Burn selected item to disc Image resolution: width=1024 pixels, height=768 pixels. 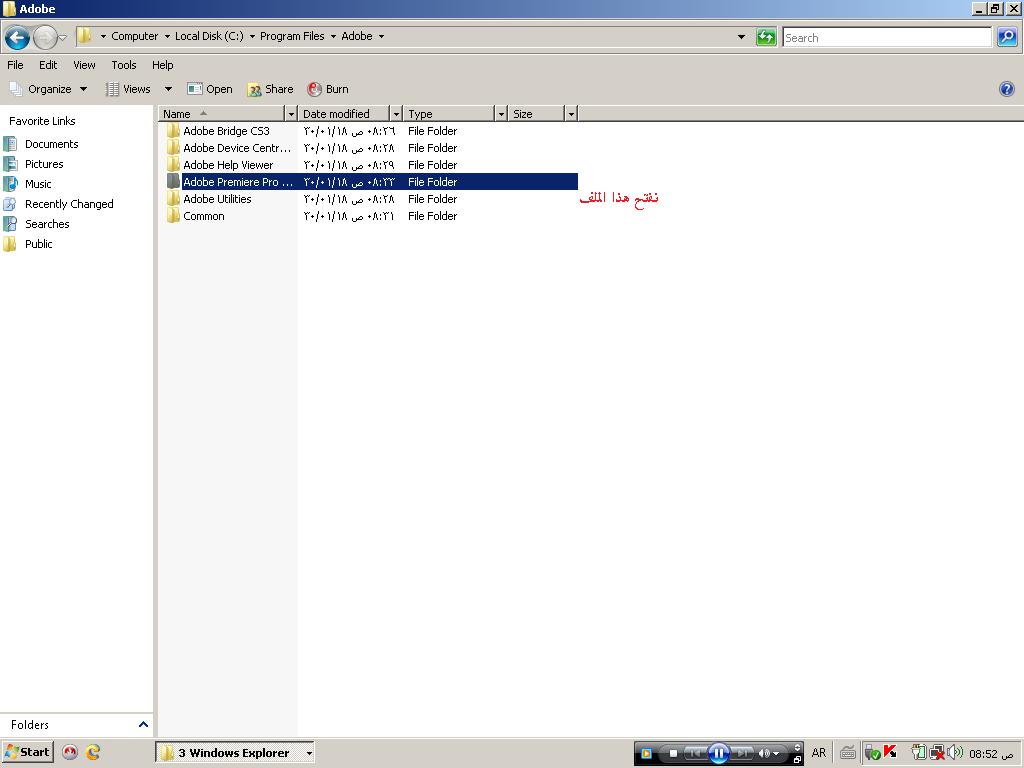328,89
